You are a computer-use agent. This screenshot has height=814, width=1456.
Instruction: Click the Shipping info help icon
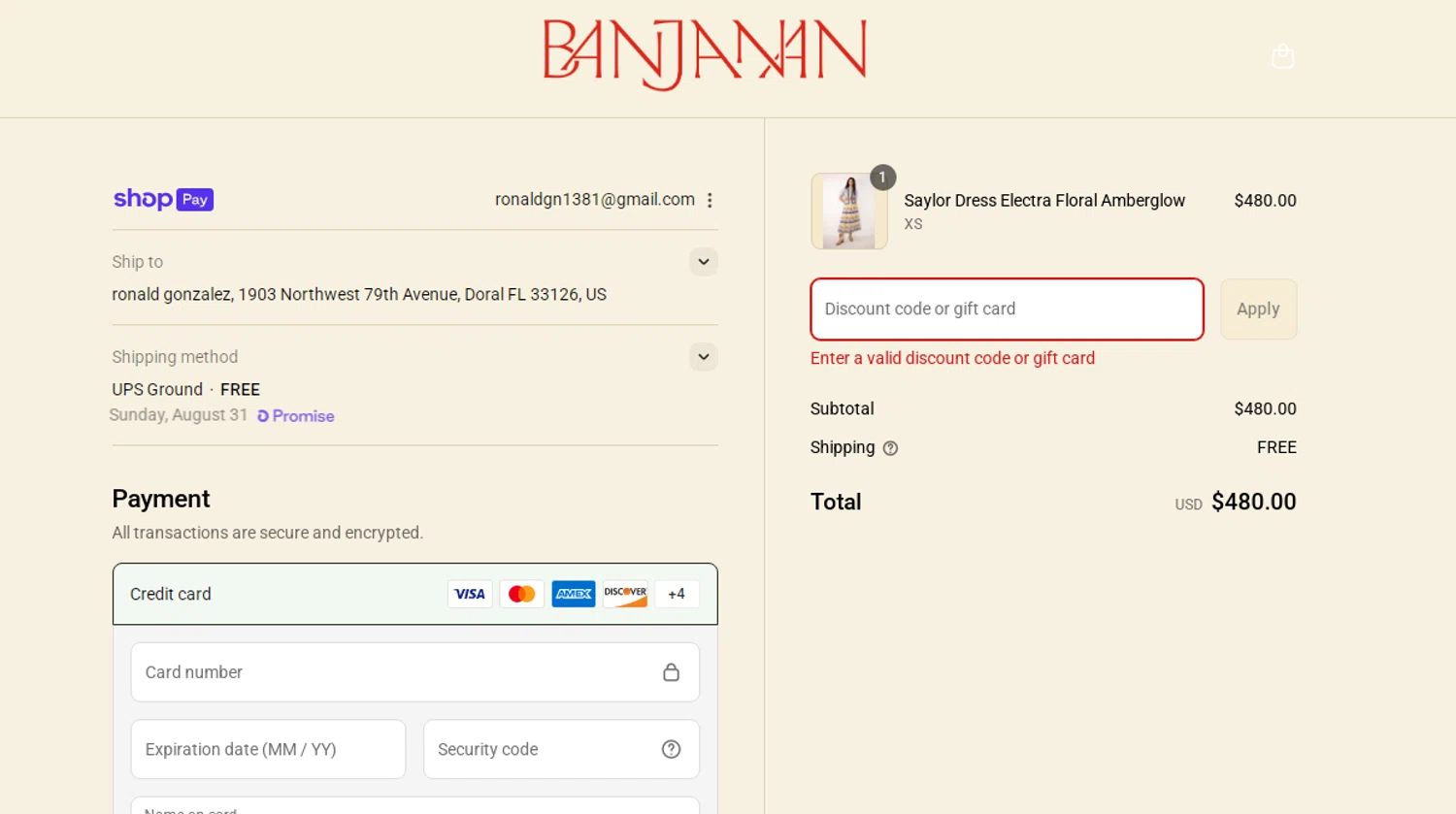click(890, 448)
